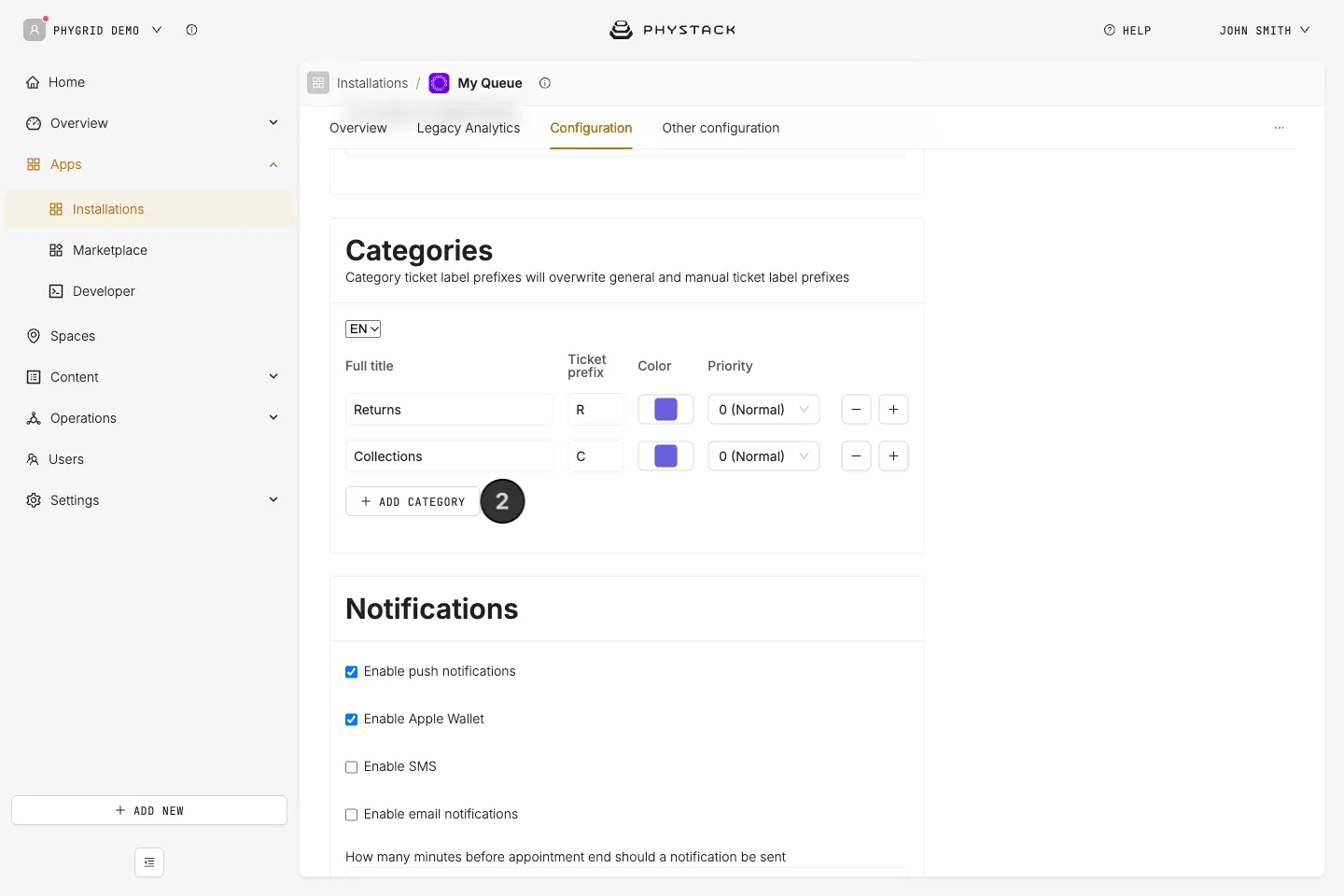The image size is (1344, 896).
Task: Add a row after Collections with plus
Action: [x=893, y=456]
